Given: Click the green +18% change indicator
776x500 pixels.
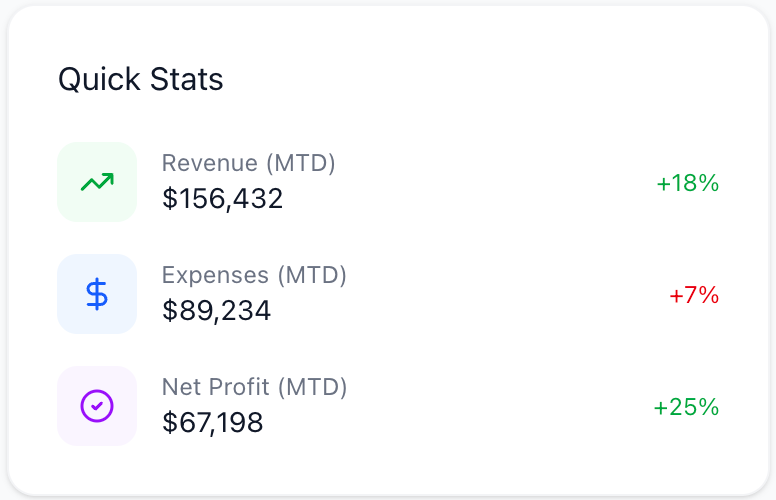Looking at the screenshot, I should (x=688, y=183).
